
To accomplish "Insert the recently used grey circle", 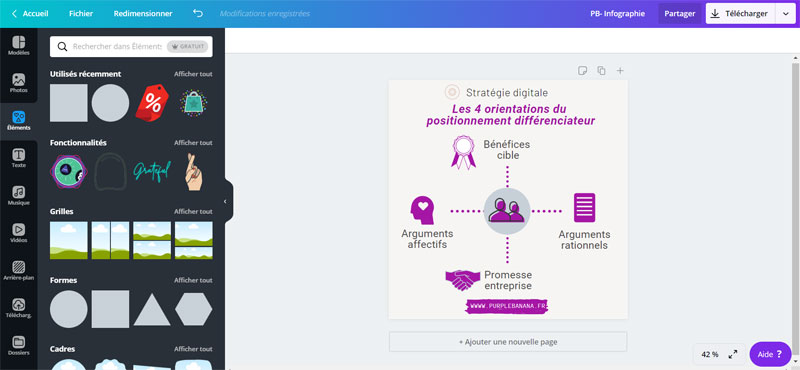I will pyautogui.click(x=110, y=103).
